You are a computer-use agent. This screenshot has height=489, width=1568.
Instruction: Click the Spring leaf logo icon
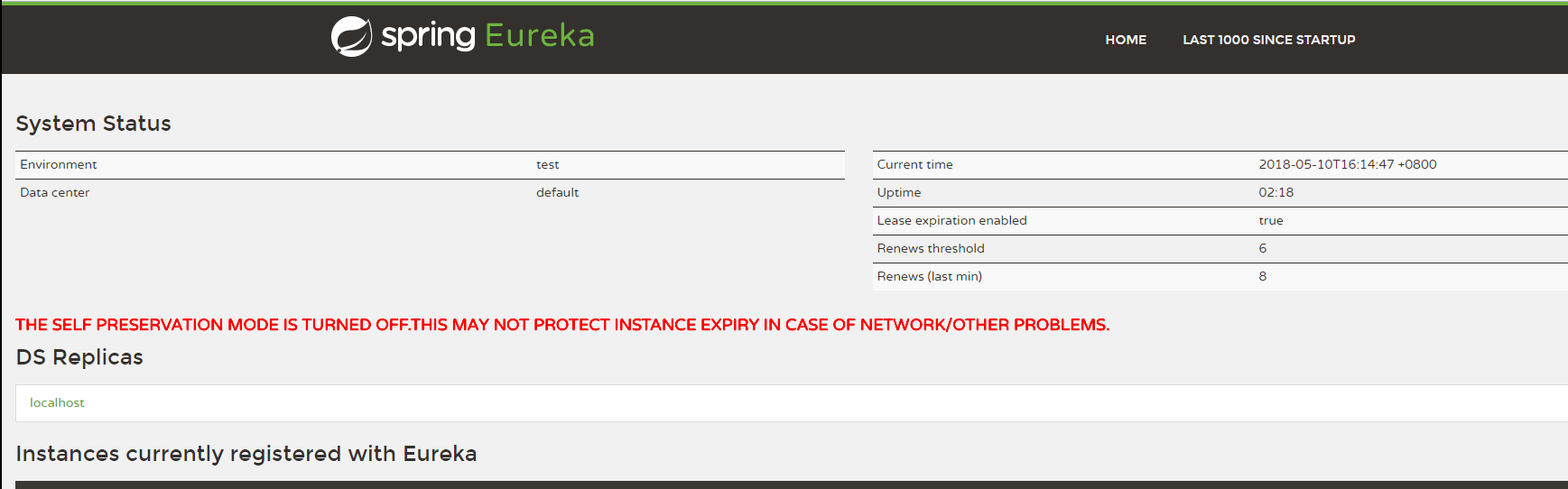pos(351,37)
